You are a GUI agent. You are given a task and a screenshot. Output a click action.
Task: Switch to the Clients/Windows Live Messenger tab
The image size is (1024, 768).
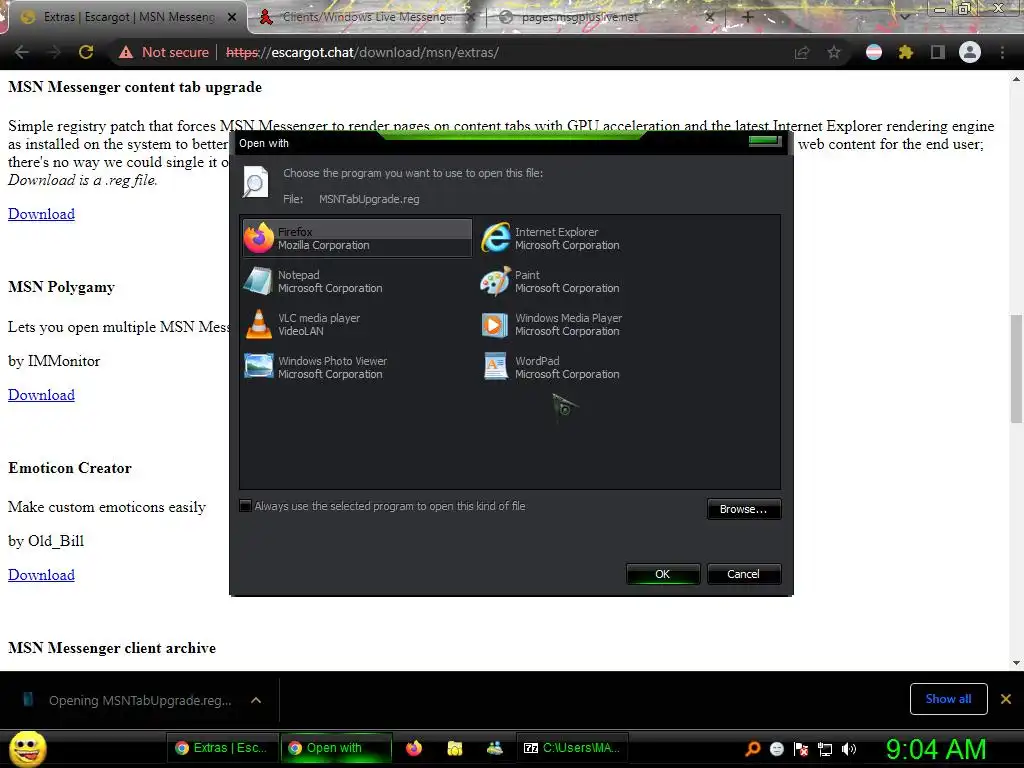pos(366,17)
